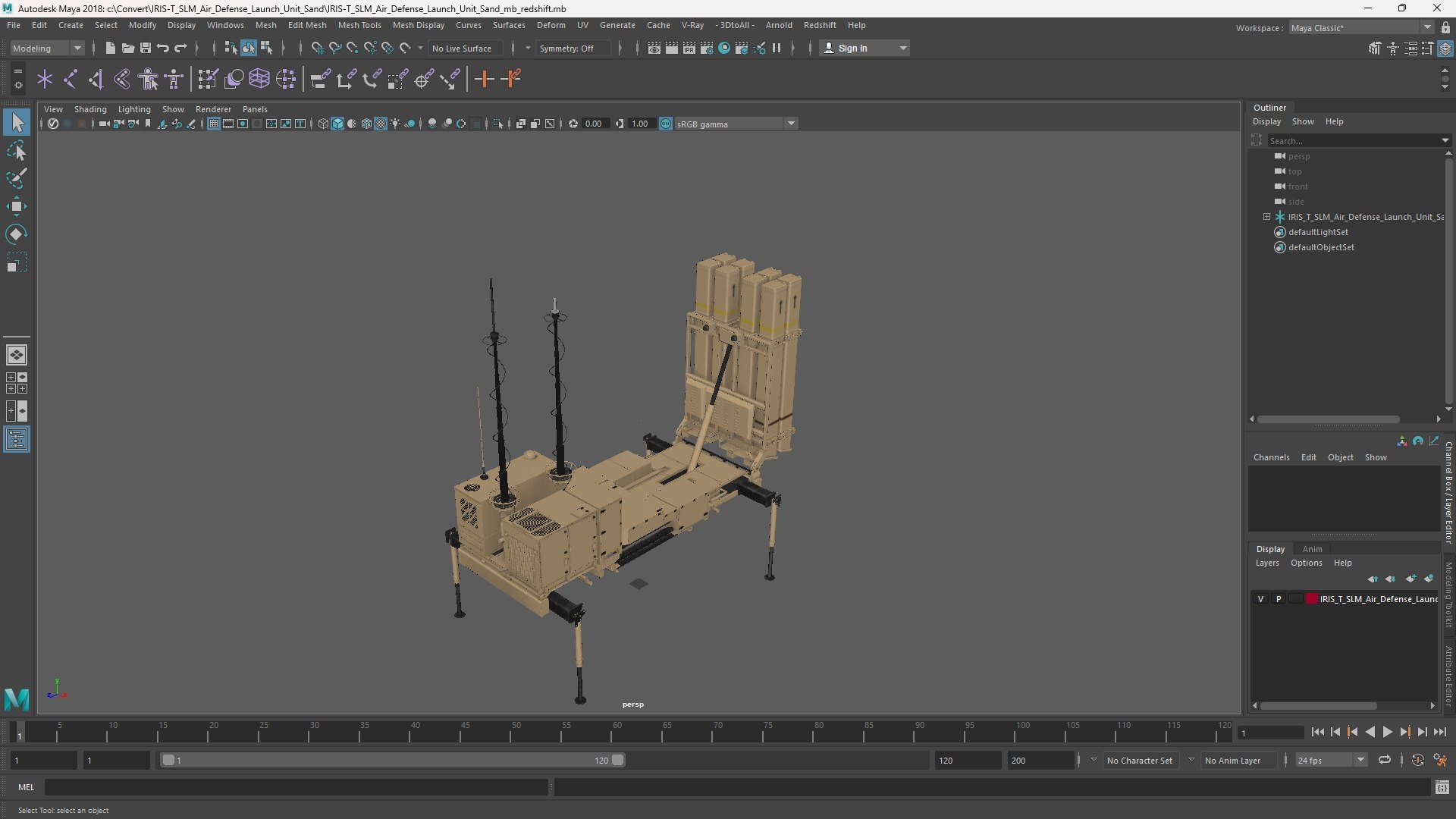Click the MEL command language label

coord(27,787)
